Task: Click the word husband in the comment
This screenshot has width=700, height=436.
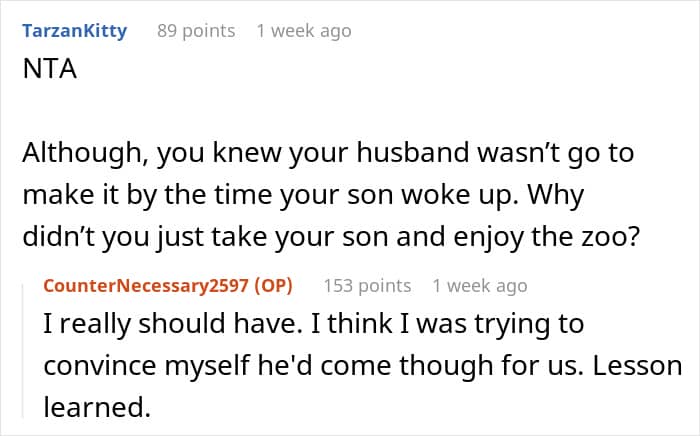Action: [x=413, y=152]
